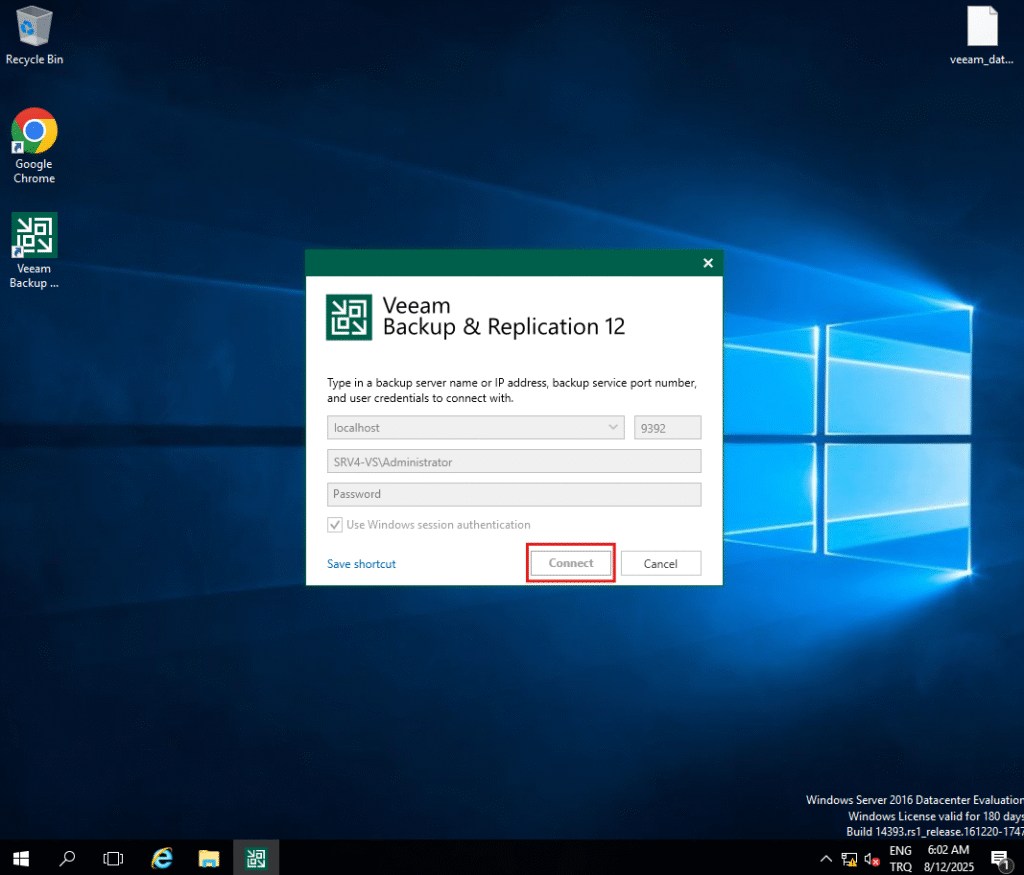Open the Recycle Bin desktop icon
The width and height of the screenshot is (1024, 875).
click(x=34, y=35)
